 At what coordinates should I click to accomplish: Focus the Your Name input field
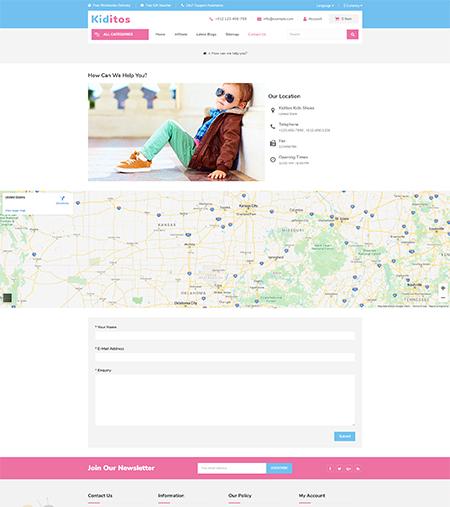[225, 335]
